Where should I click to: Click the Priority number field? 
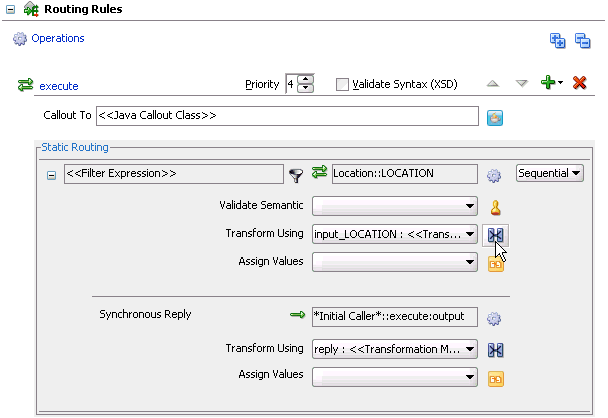pyautogui.click(x=291, y=84)
